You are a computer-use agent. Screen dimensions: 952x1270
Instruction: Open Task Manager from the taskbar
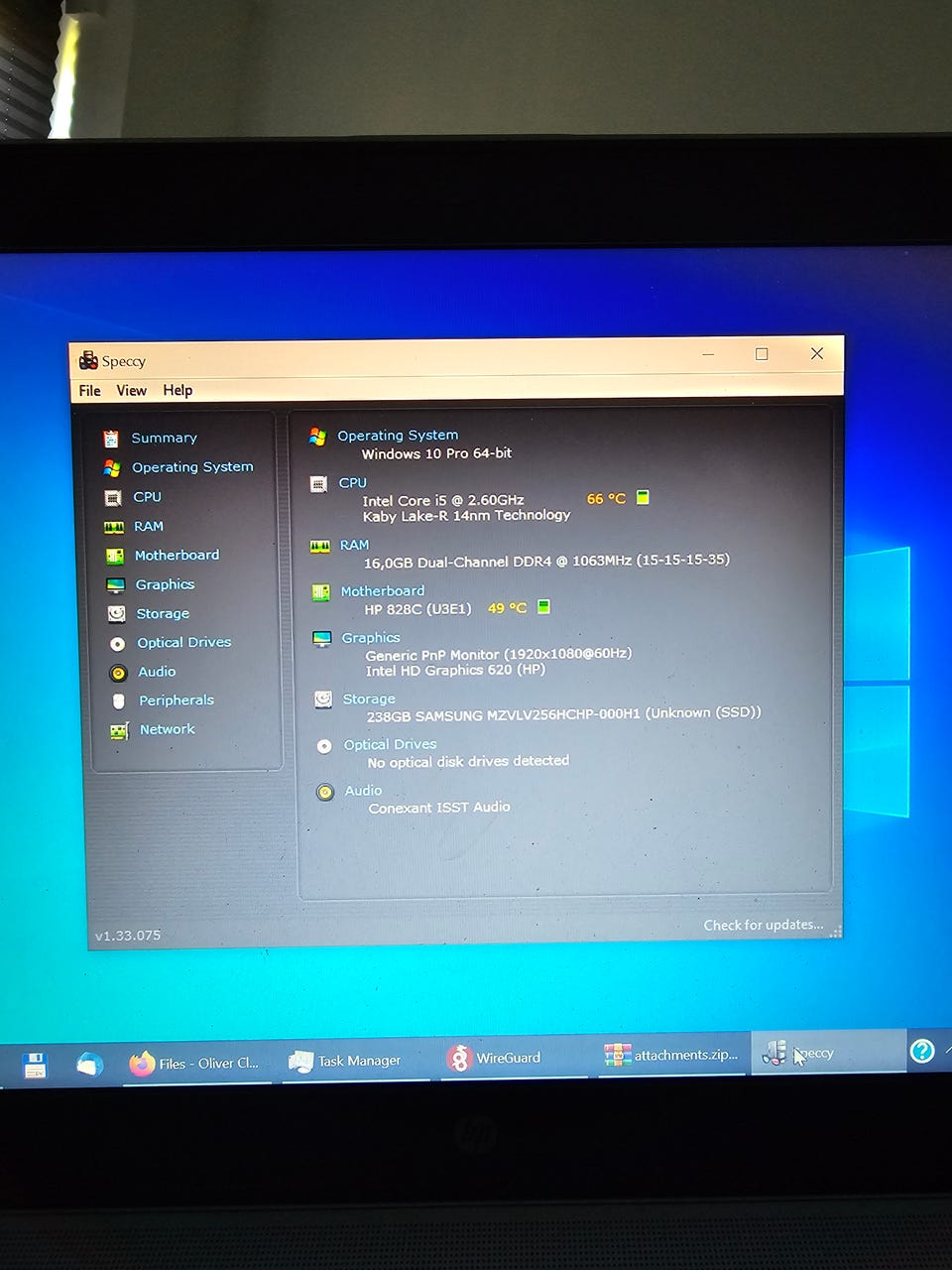click(x=345, y=1061)
